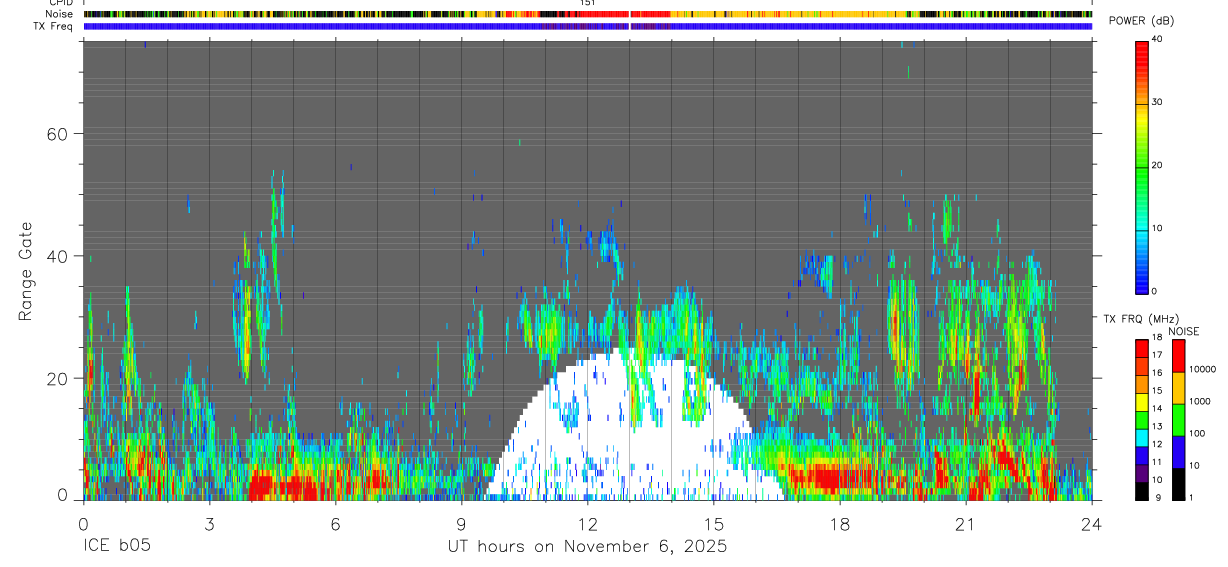
Task: Click noise scale value 100
Action: [x=1198, y=433]
